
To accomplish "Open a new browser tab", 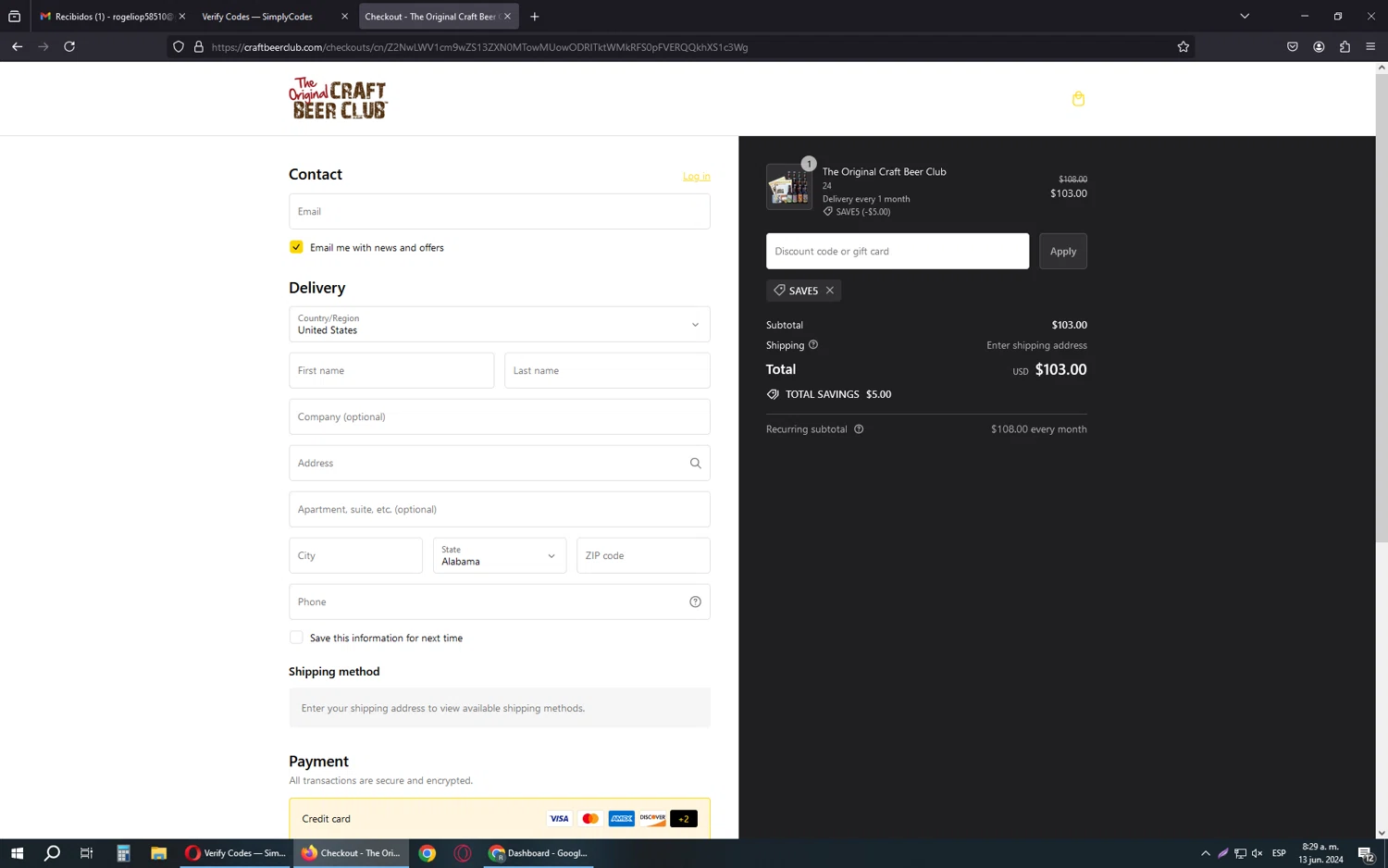I will pyautogui.click(x=535, y=17).
